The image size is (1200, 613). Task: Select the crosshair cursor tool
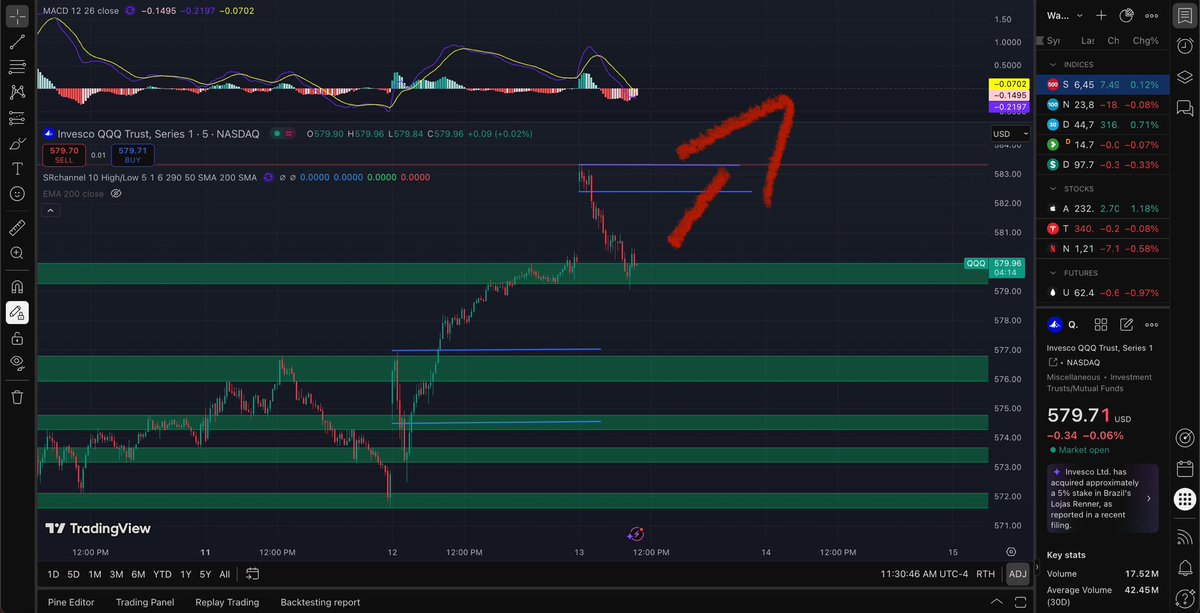pyautogui.click(x=17, y=16)
